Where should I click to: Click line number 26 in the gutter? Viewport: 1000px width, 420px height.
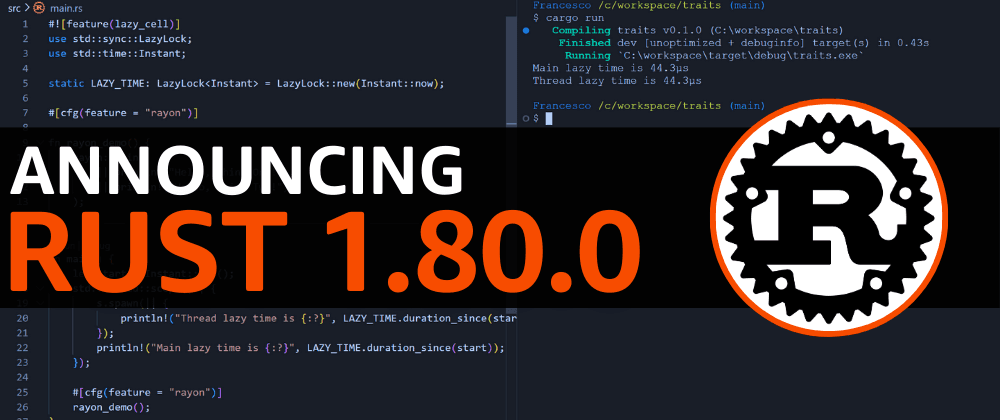22,407
